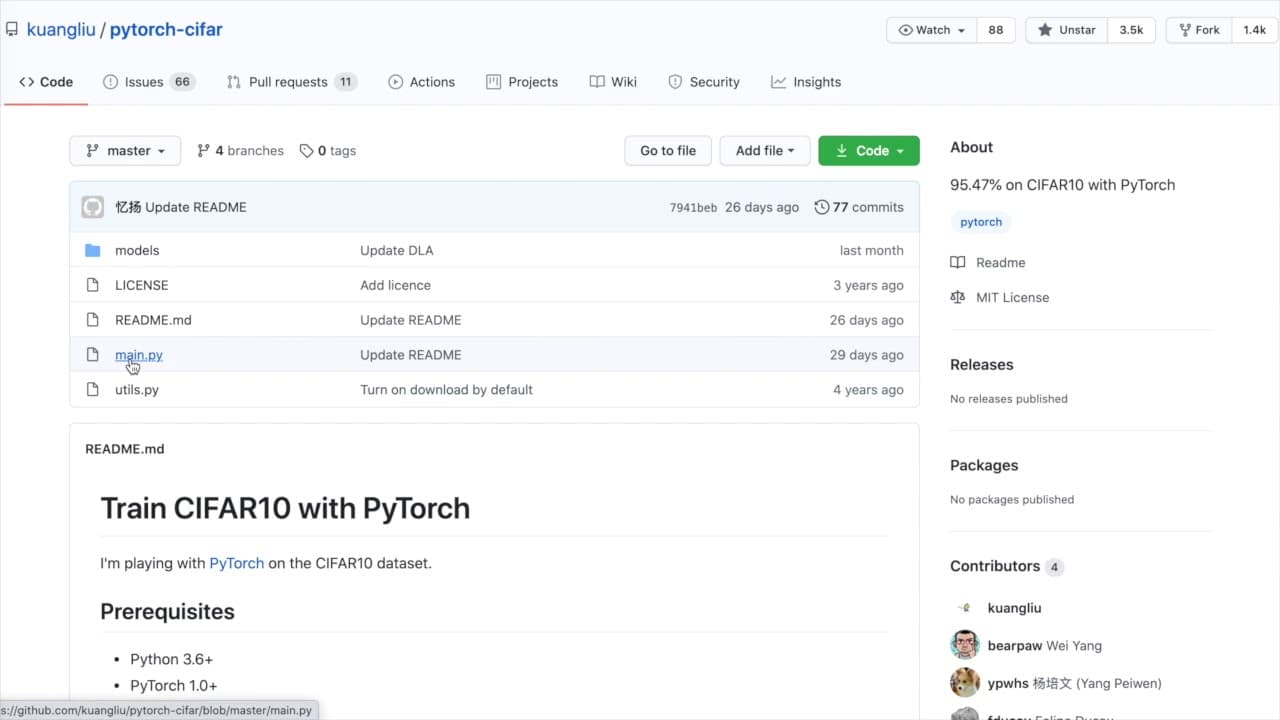
Task: Open the pytorch-cifar repository link
Action: point(166,29)
